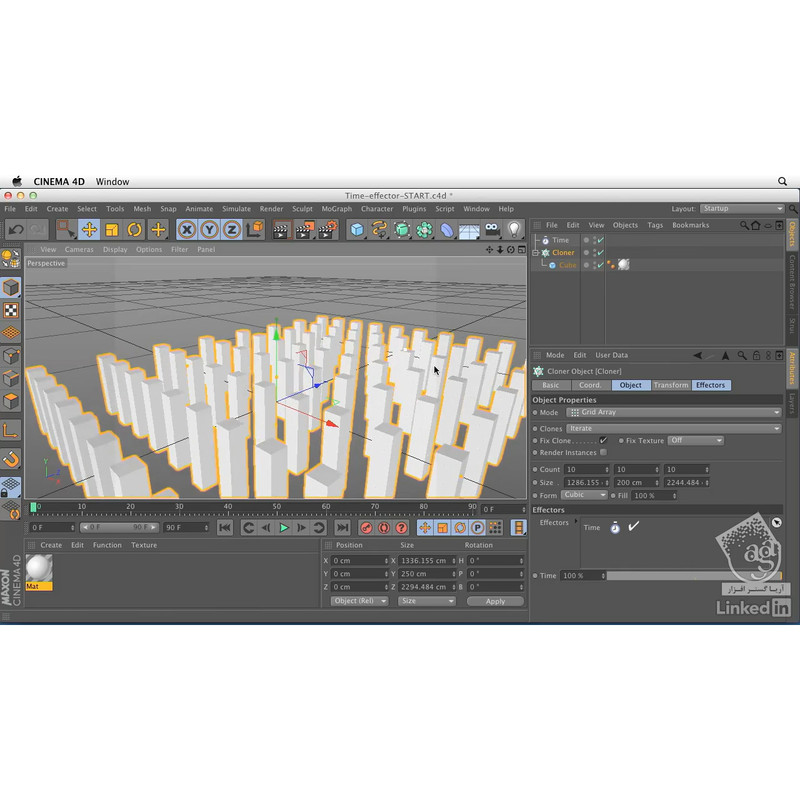
Task: Click the macOS Spotlight search icon
Action: (782, 181)
